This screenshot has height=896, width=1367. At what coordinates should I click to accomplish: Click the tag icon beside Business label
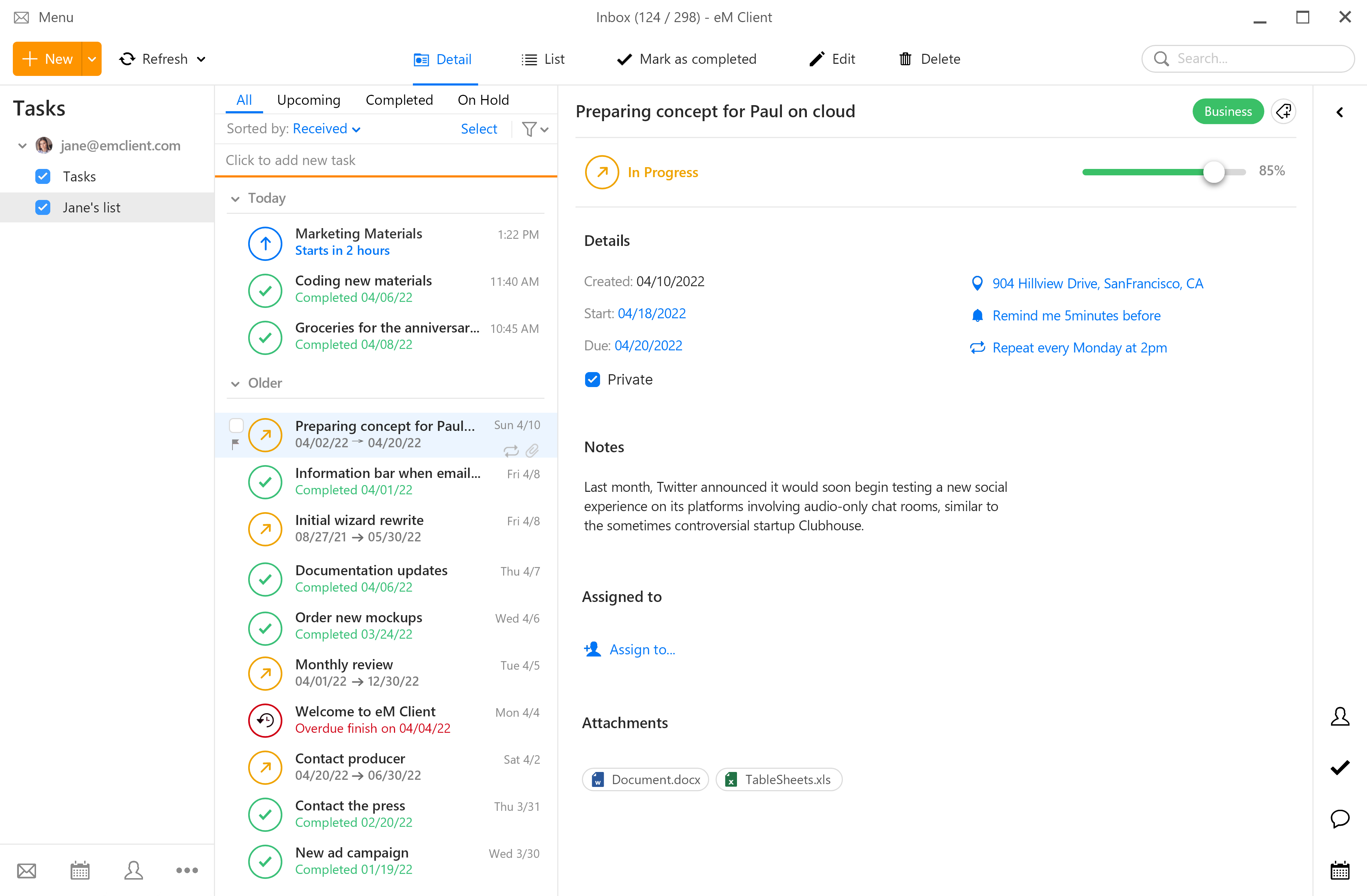(x=1284, y=111)
